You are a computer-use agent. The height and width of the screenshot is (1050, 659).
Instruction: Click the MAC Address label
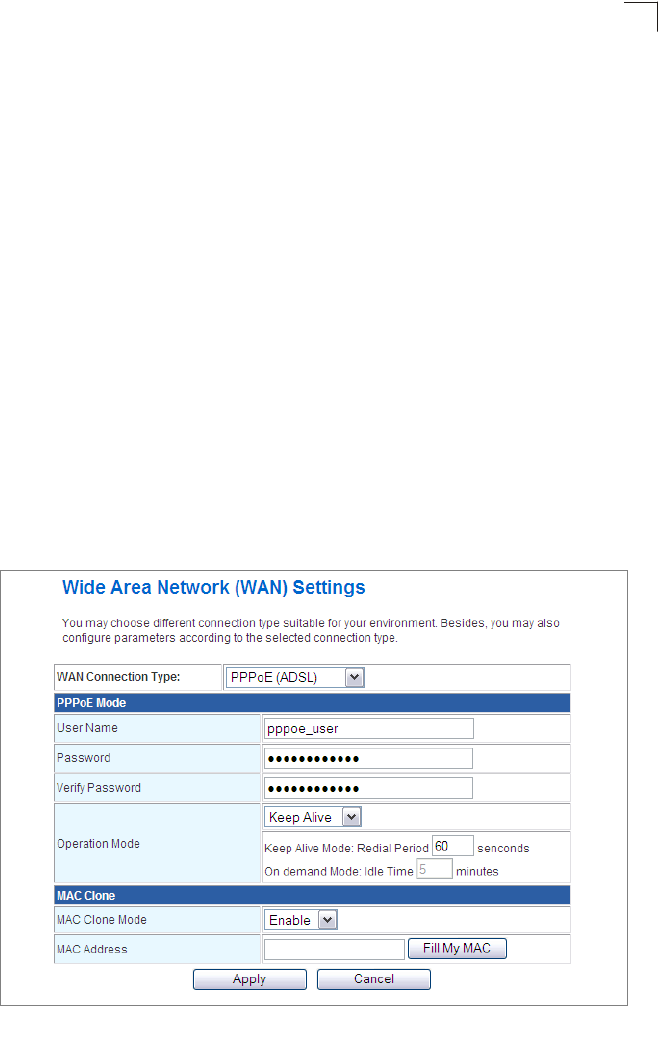(92, 949)
